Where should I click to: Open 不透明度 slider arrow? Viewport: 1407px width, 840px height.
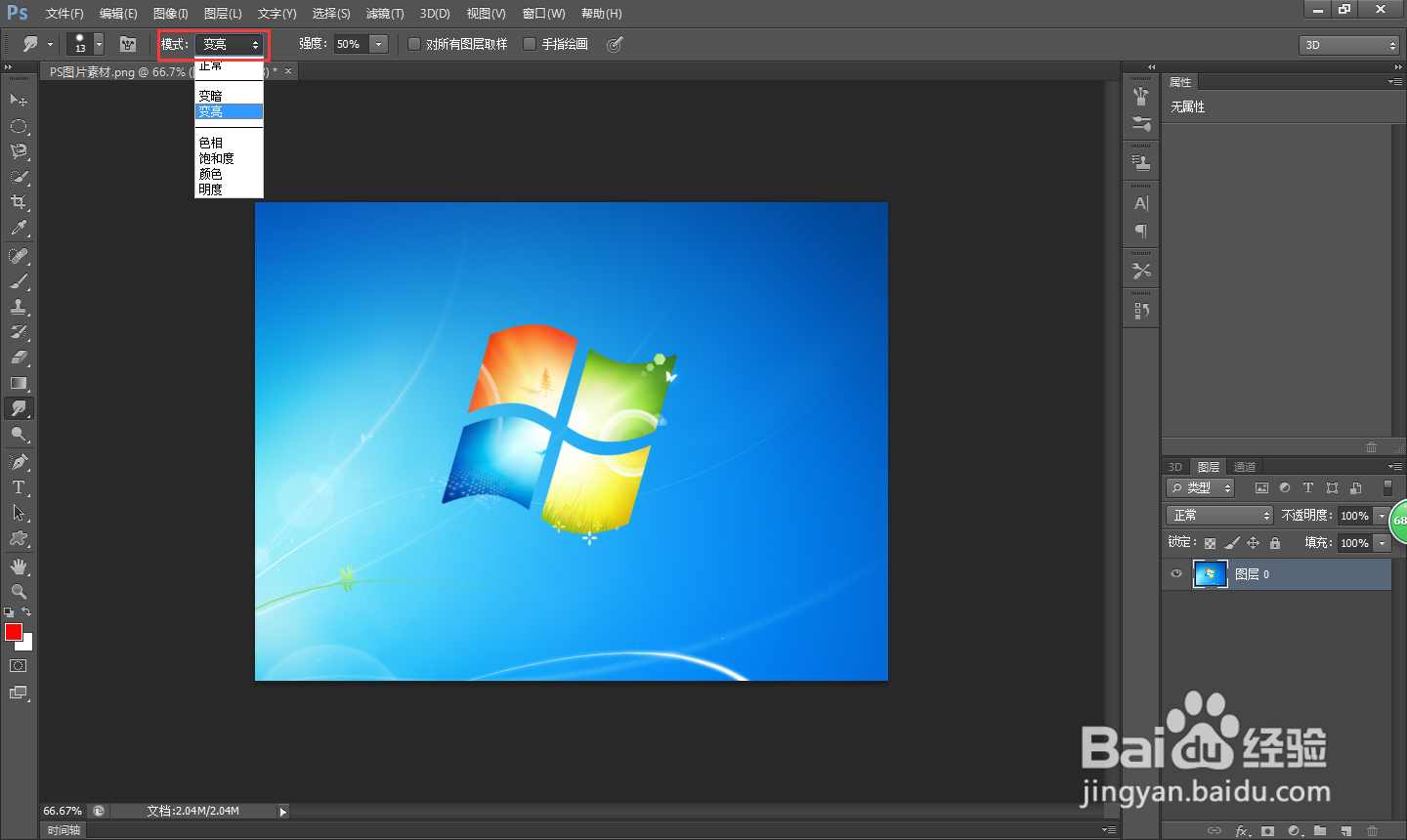[x=1382, y=515]
